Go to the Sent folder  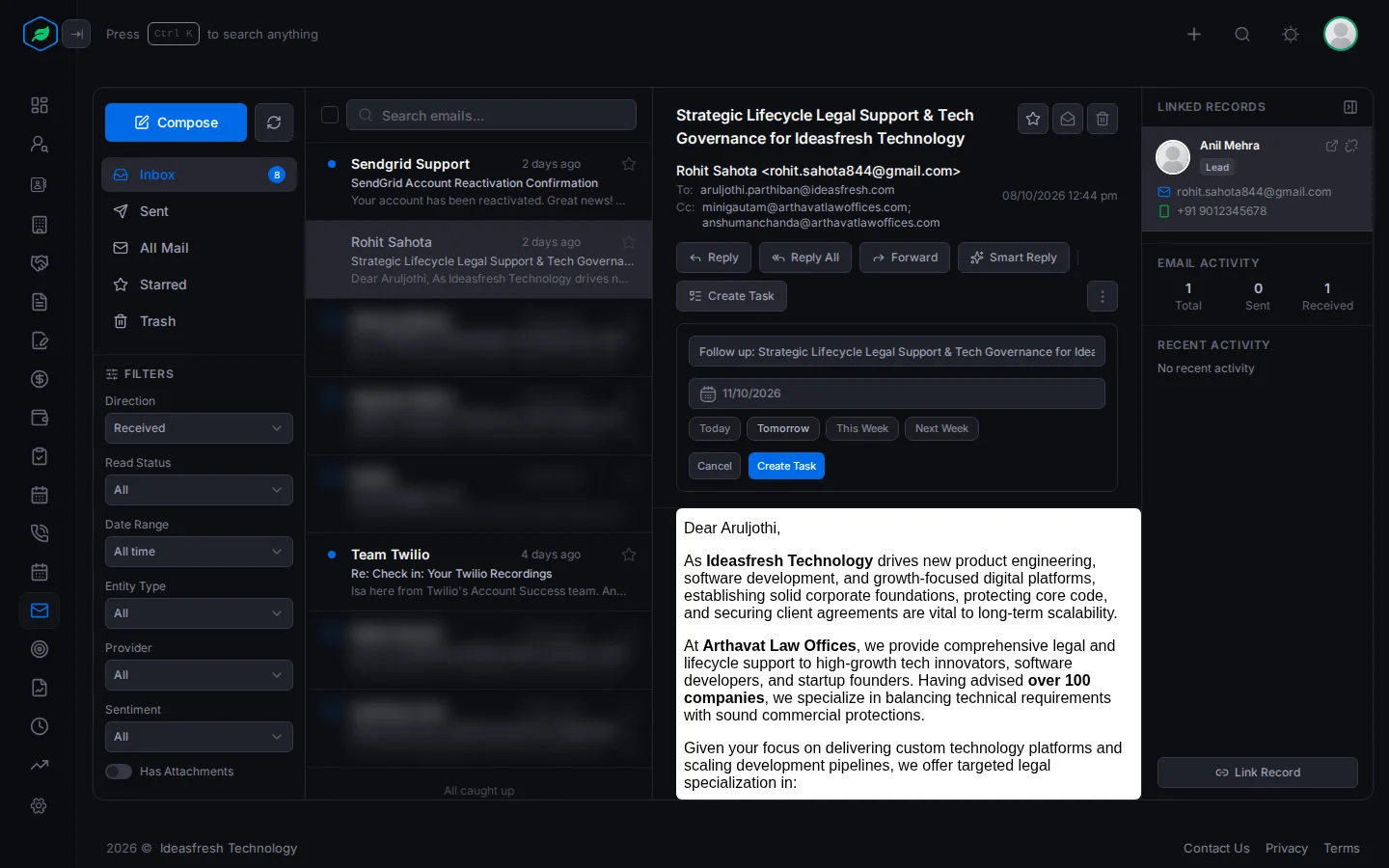(199, 211)
